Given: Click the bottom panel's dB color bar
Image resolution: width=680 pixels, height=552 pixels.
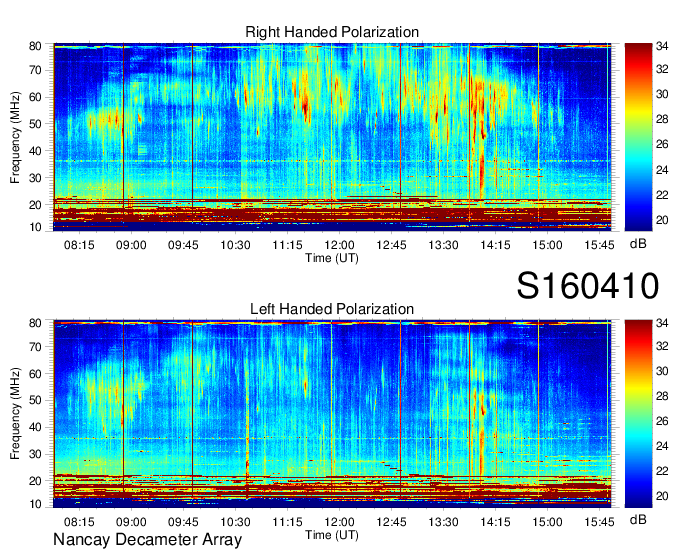Looking at the screenshot, I should point(638,413).
